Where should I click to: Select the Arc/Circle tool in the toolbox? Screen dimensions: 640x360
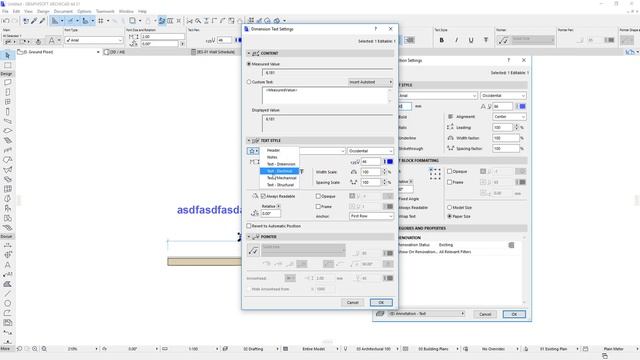pyautogui.click(x=7, y=303)
